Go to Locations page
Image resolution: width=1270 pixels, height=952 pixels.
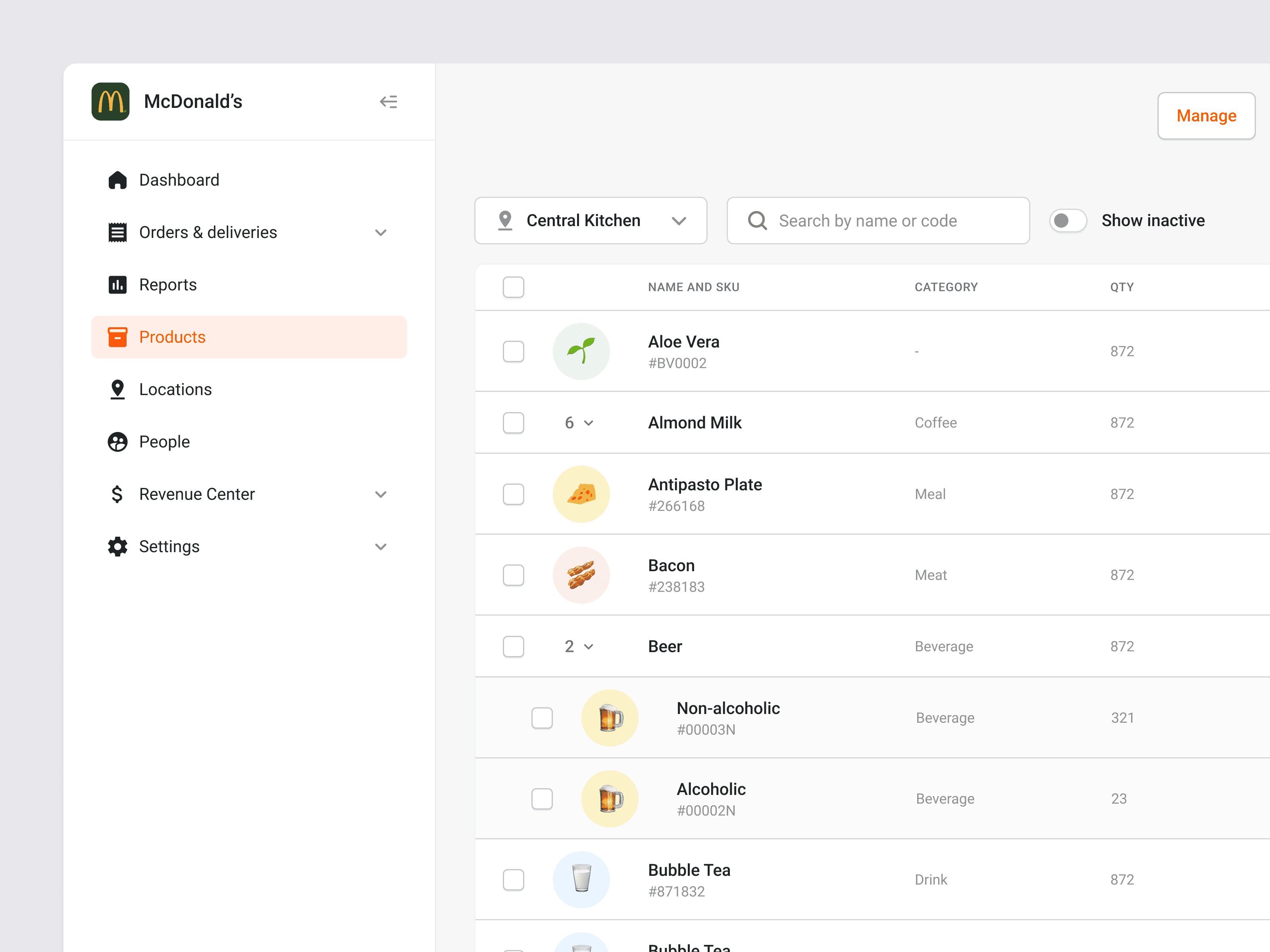pyautogui.click(x=249, y=390)
